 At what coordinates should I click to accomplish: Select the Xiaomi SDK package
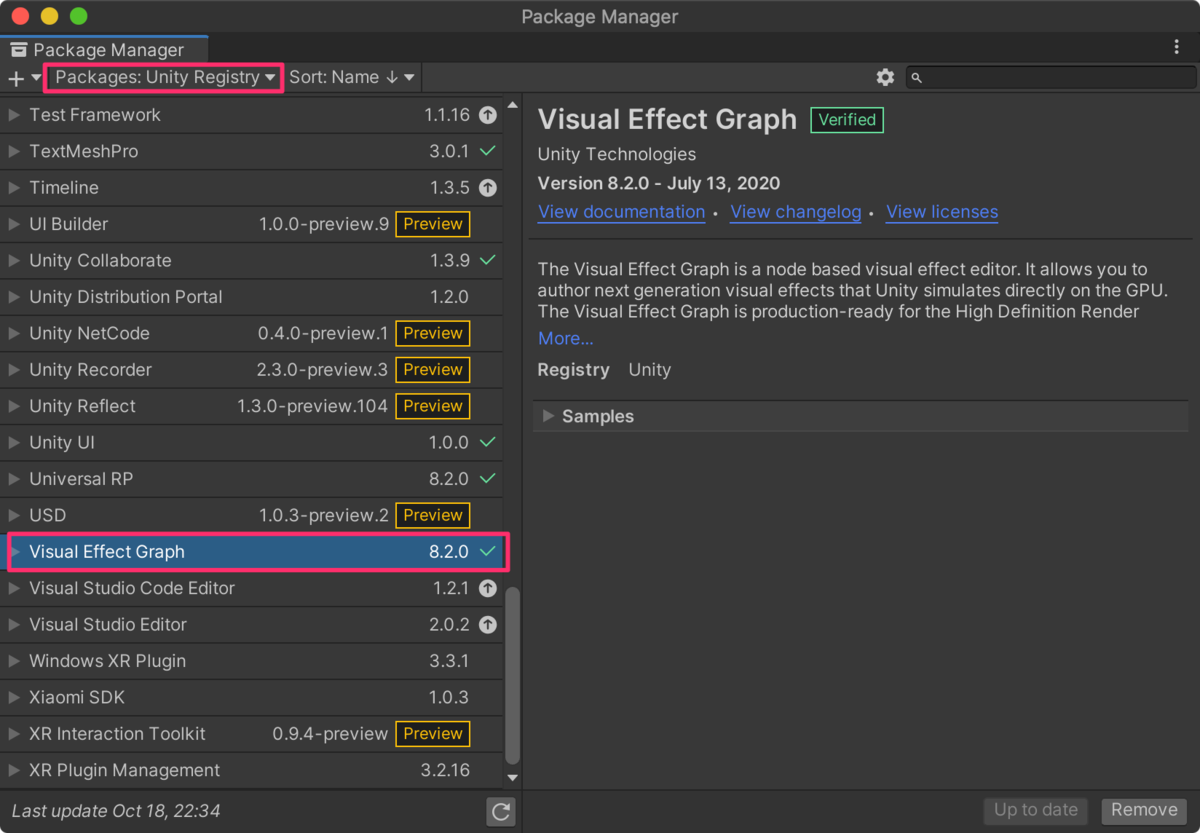251,697
